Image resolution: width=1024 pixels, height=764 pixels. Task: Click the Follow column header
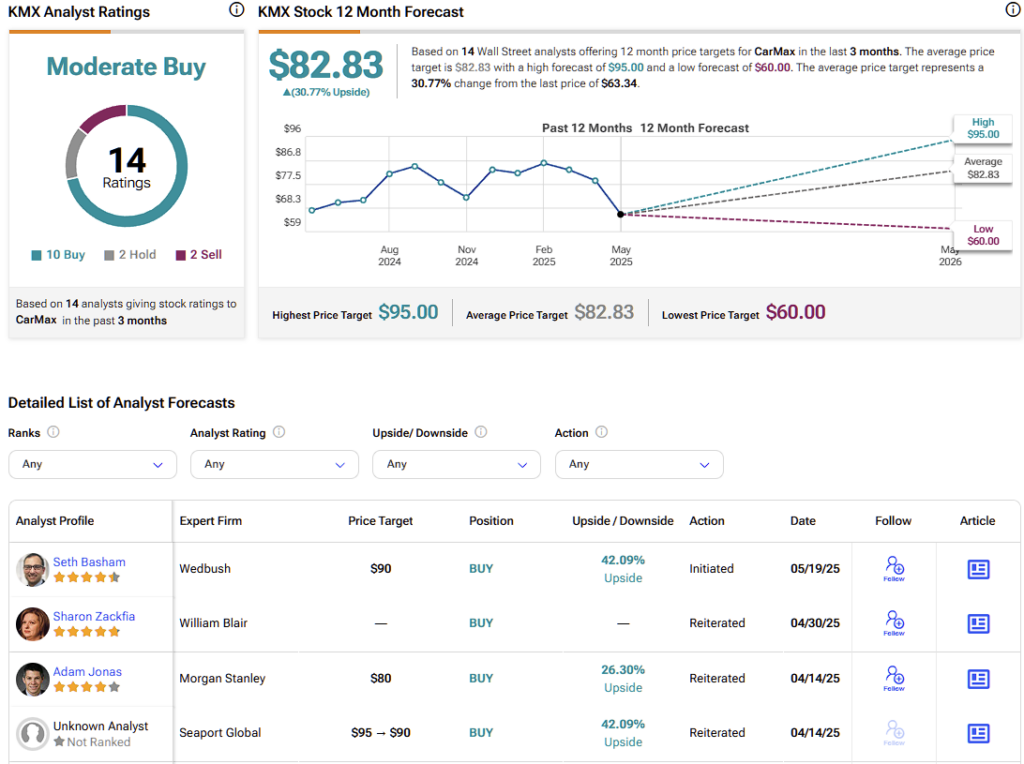coord(893,520)
